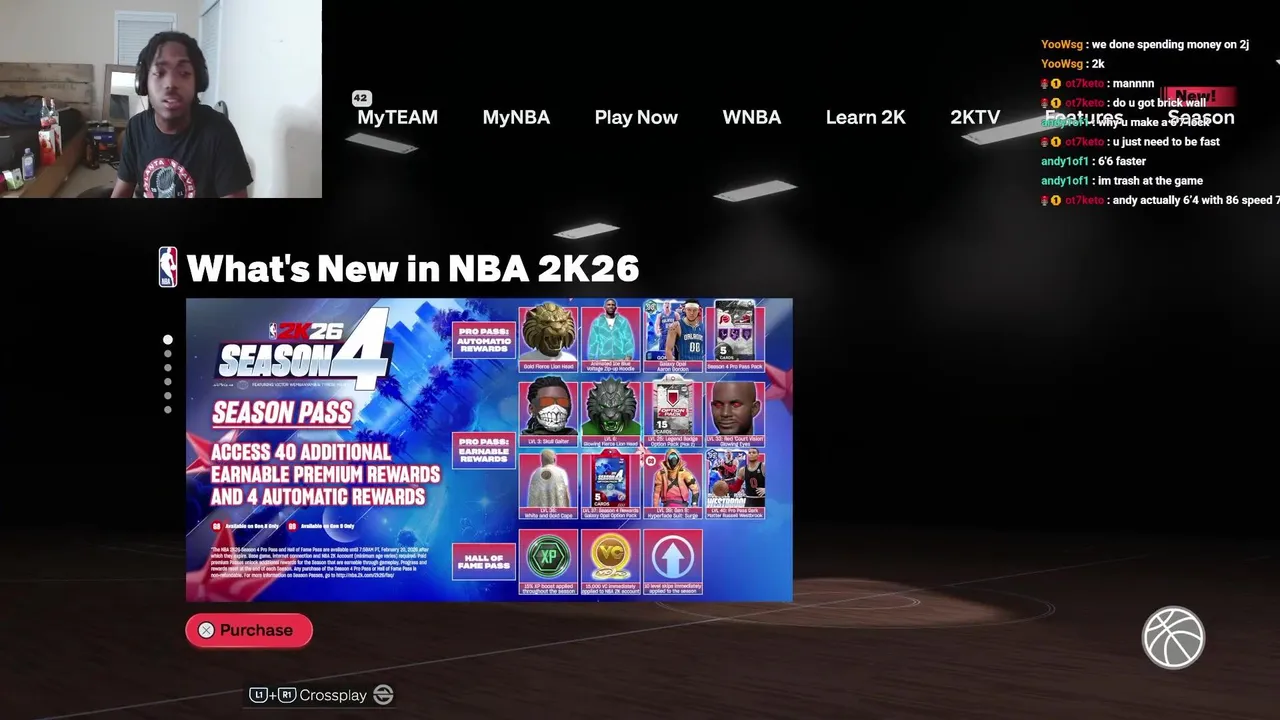Click the NBA logo beside What's New

coord(168,267)
